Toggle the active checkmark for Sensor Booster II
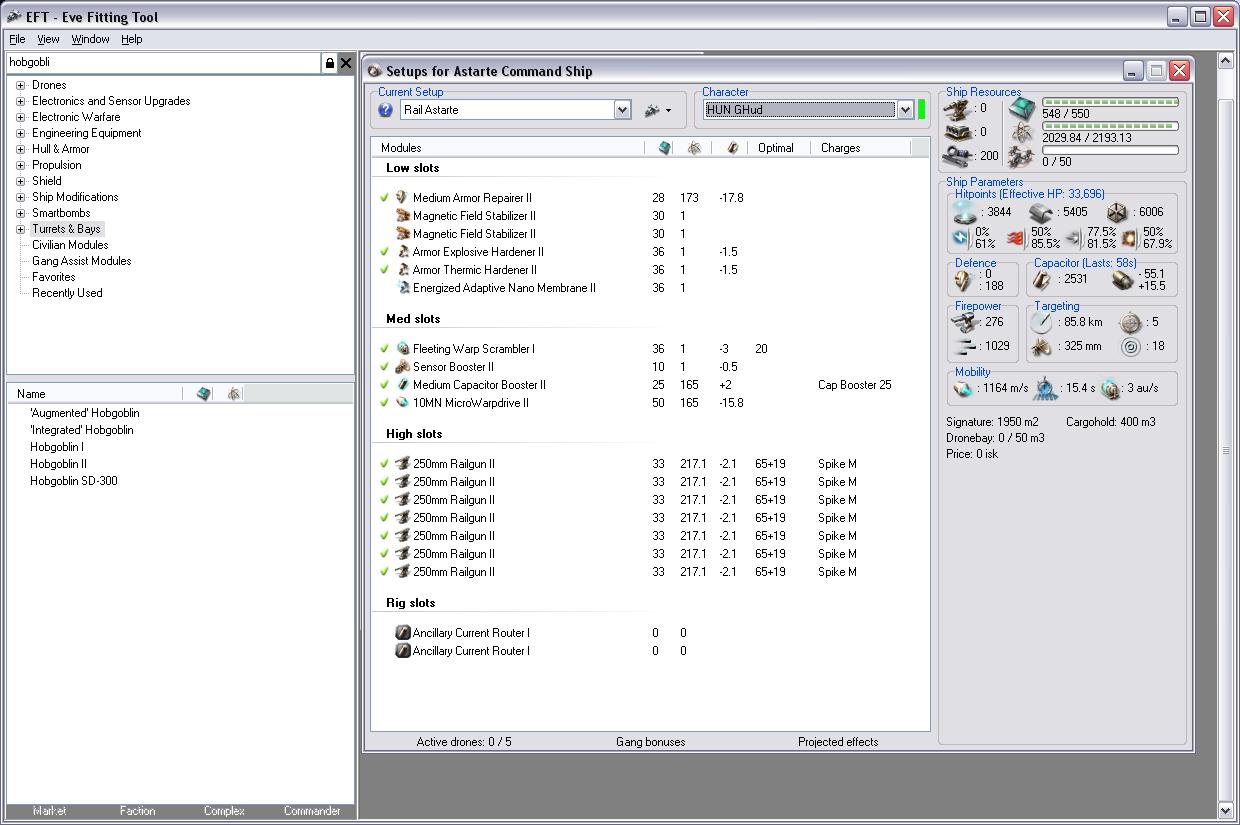Viewport: 1240px width, 825px height. coord(384,367)
